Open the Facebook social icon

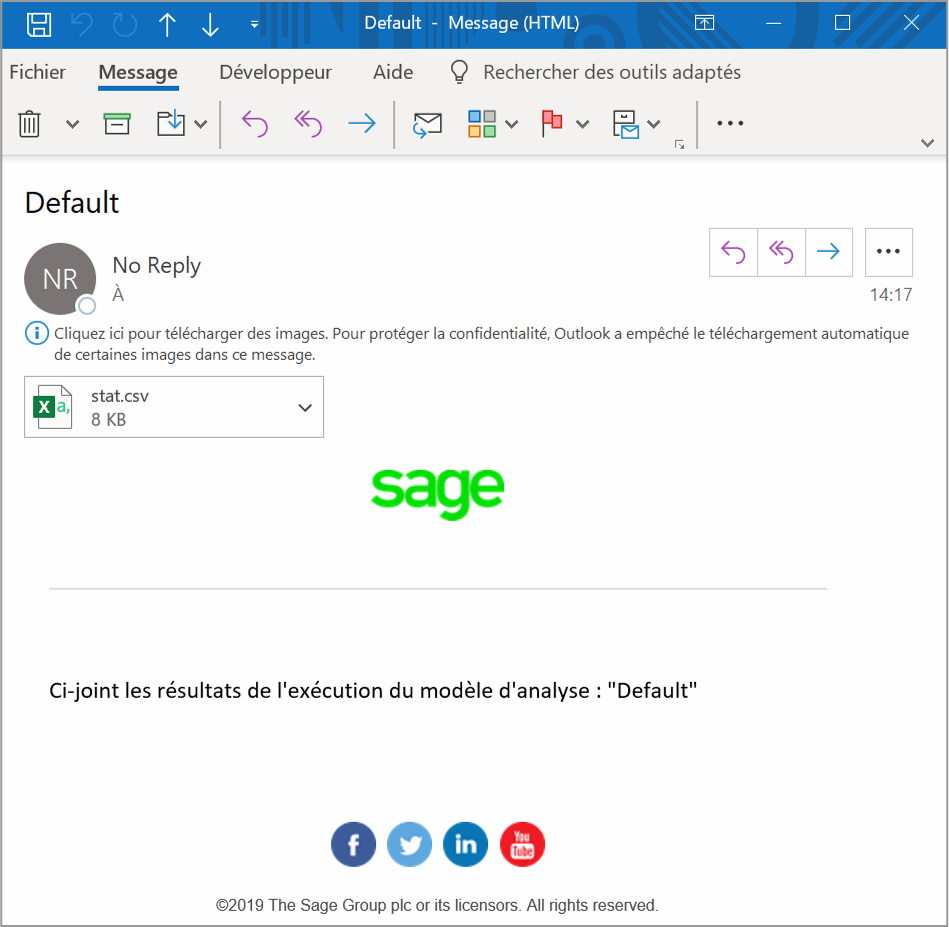point(353,845)
